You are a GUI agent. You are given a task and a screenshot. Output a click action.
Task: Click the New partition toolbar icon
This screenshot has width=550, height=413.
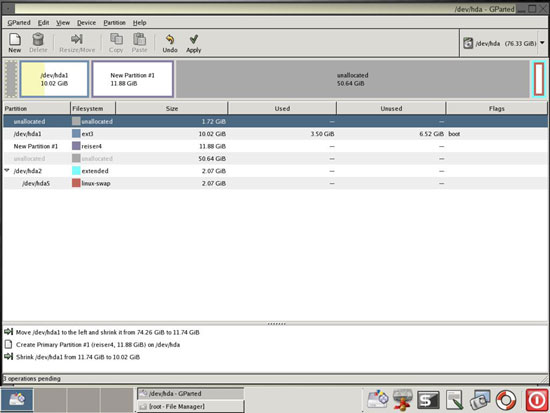(x=15, y=40)
